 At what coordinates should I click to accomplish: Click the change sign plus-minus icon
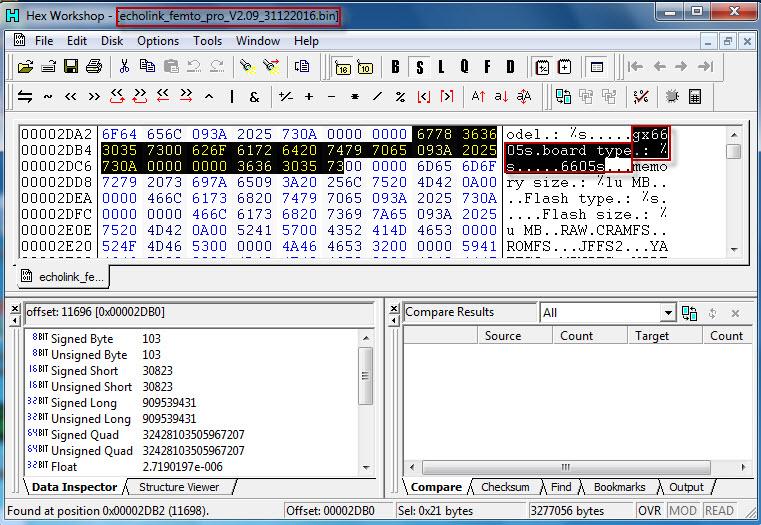pyautogui.click(x=285, y=97)
